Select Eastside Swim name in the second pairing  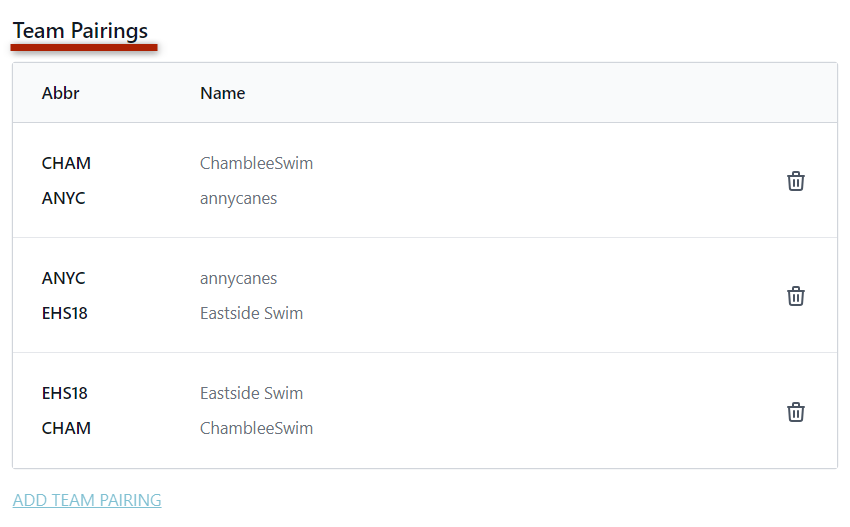click(251, 313)
